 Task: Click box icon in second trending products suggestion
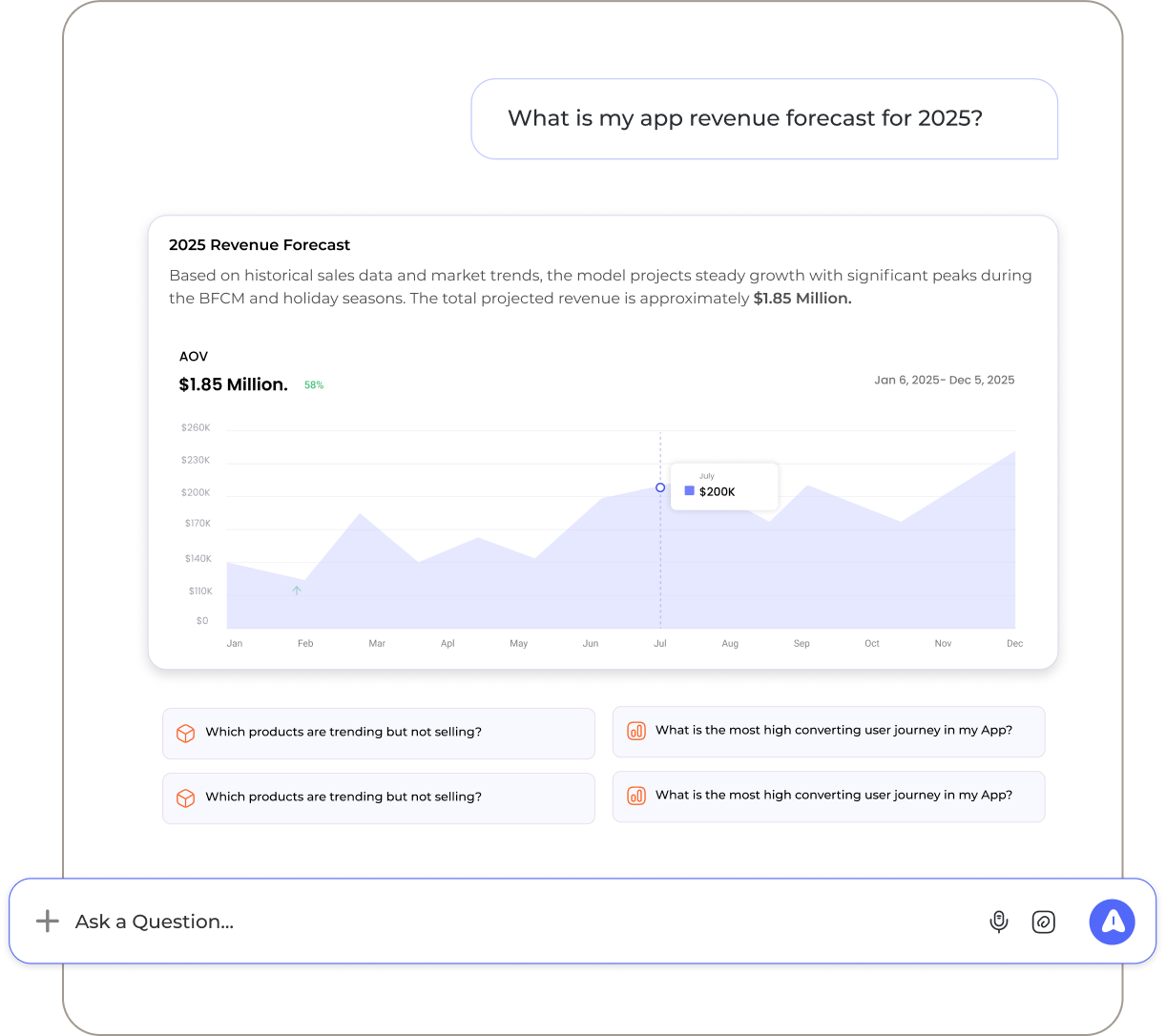click(x=186, y=798)
